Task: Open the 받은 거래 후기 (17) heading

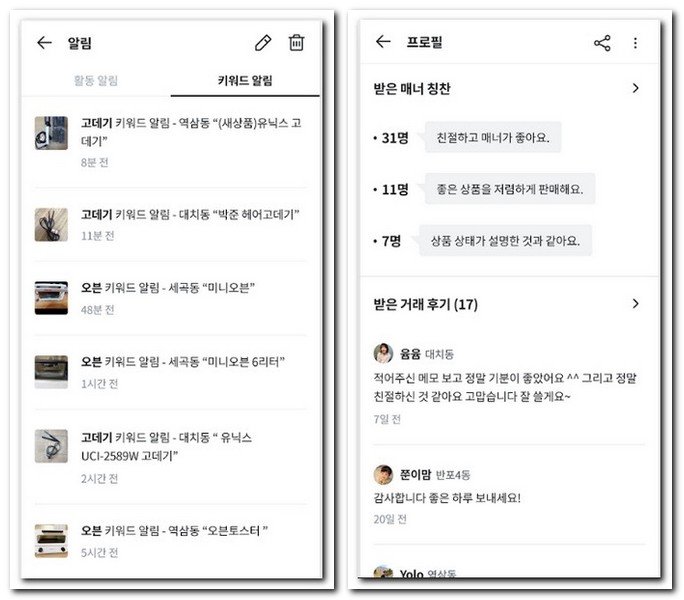Action: 425,304
